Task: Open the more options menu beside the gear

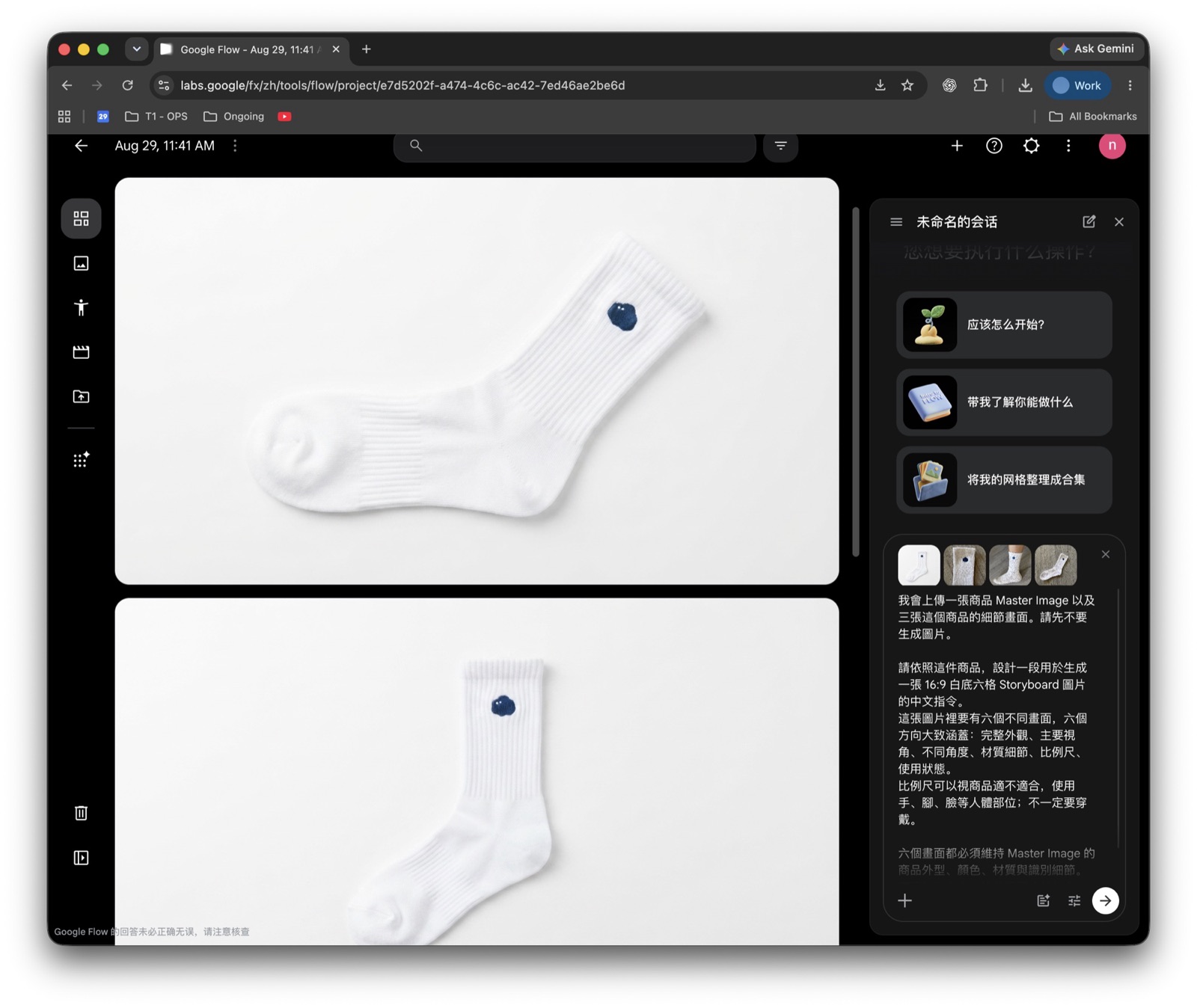Action: coord(1068,146)
